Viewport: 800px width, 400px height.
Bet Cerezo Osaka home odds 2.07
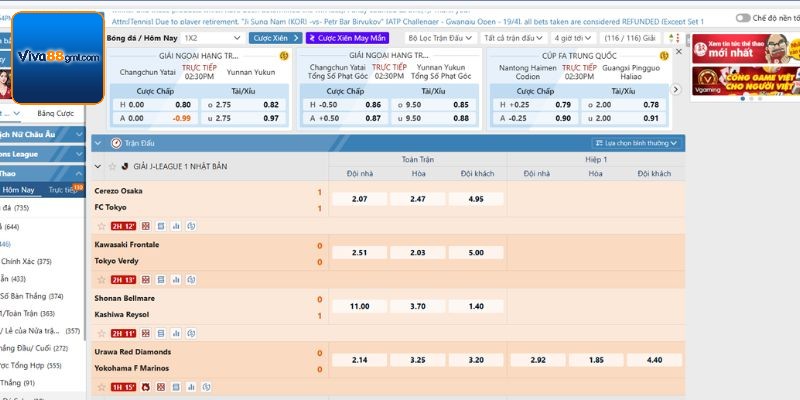point(359,199)
